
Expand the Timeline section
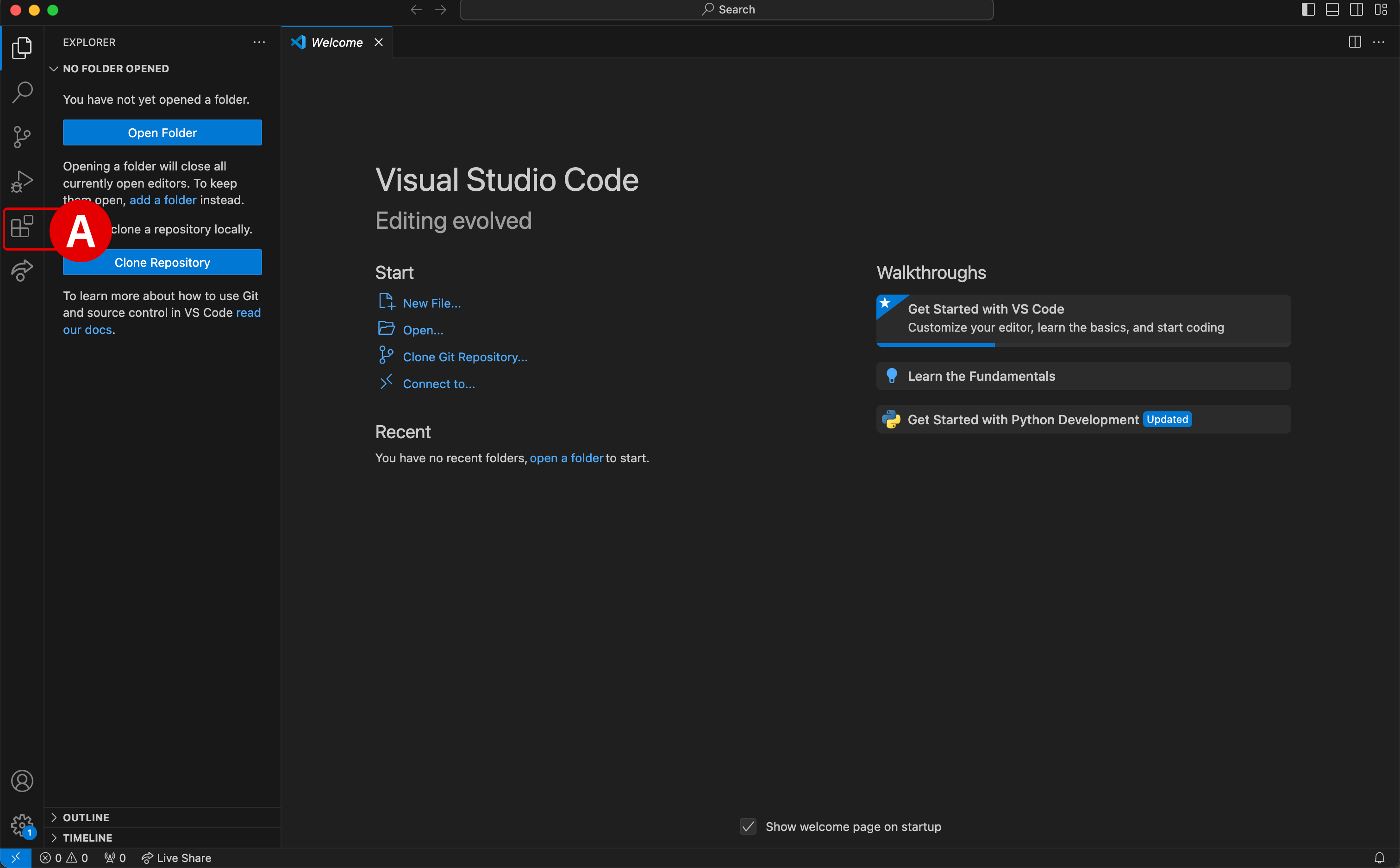pos(87,837)
